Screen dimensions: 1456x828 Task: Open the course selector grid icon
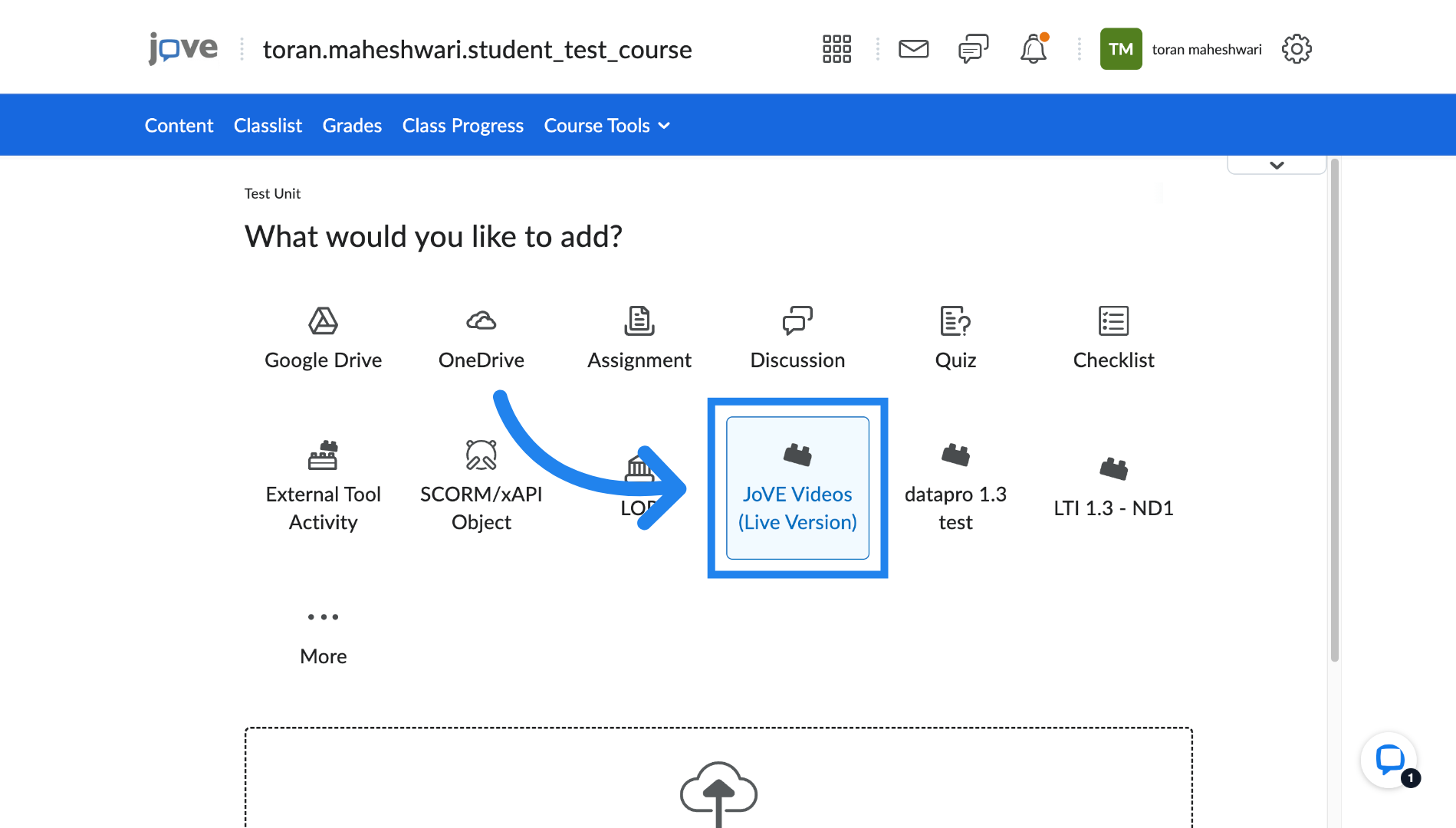pyautogui.click(x=836, y=49)
